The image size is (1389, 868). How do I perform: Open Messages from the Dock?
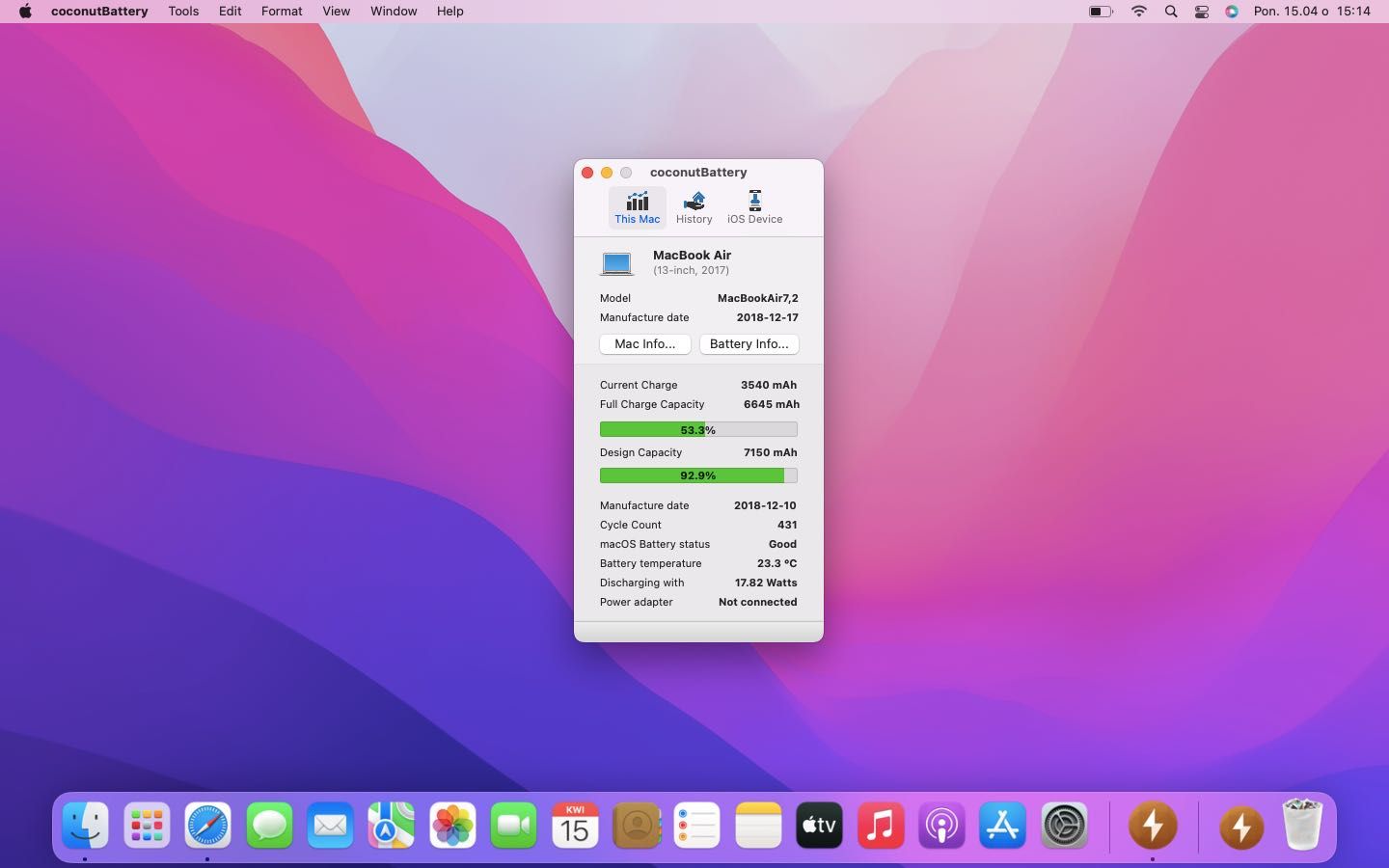(269, 826)
